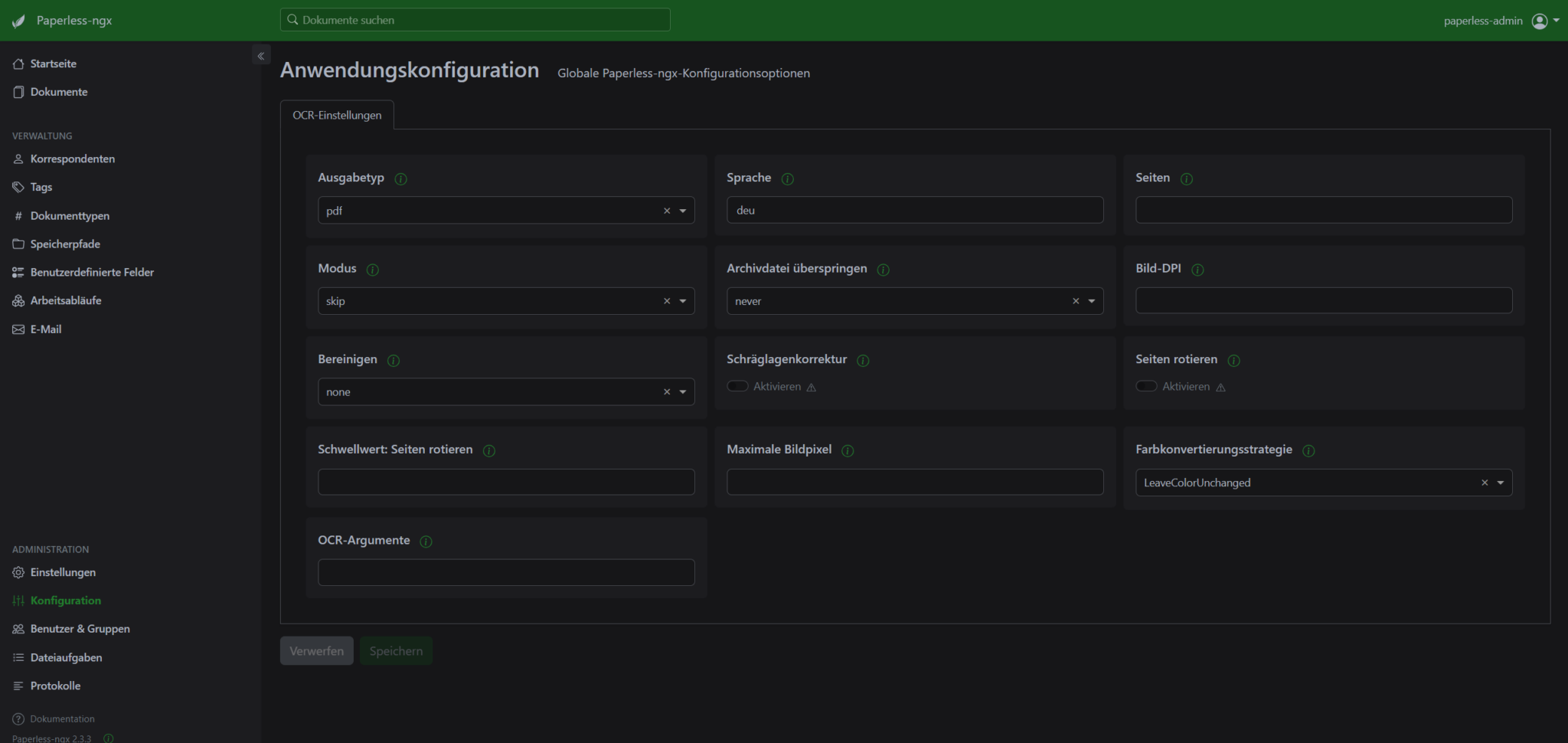Open Tags page
The height and width of the screenshot is (743, 1568).
33,187
